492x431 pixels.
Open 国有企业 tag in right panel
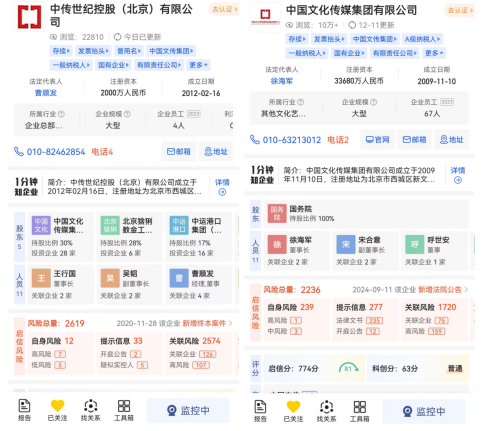click(x=349, y=53)
